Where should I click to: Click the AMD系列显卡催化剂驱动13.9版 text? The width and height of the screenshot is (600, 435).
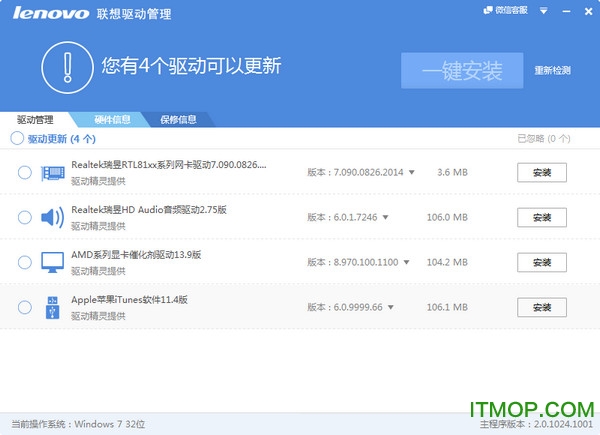pyautogui.click(x=136, y=255)
